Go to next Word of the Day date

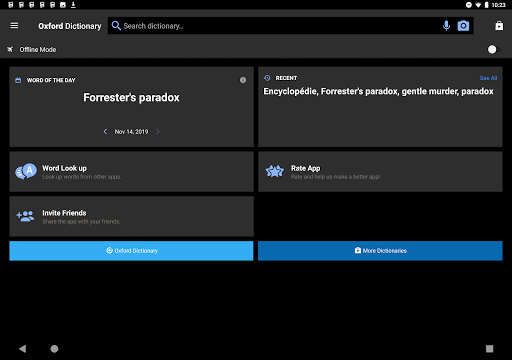tap(158, 132)
